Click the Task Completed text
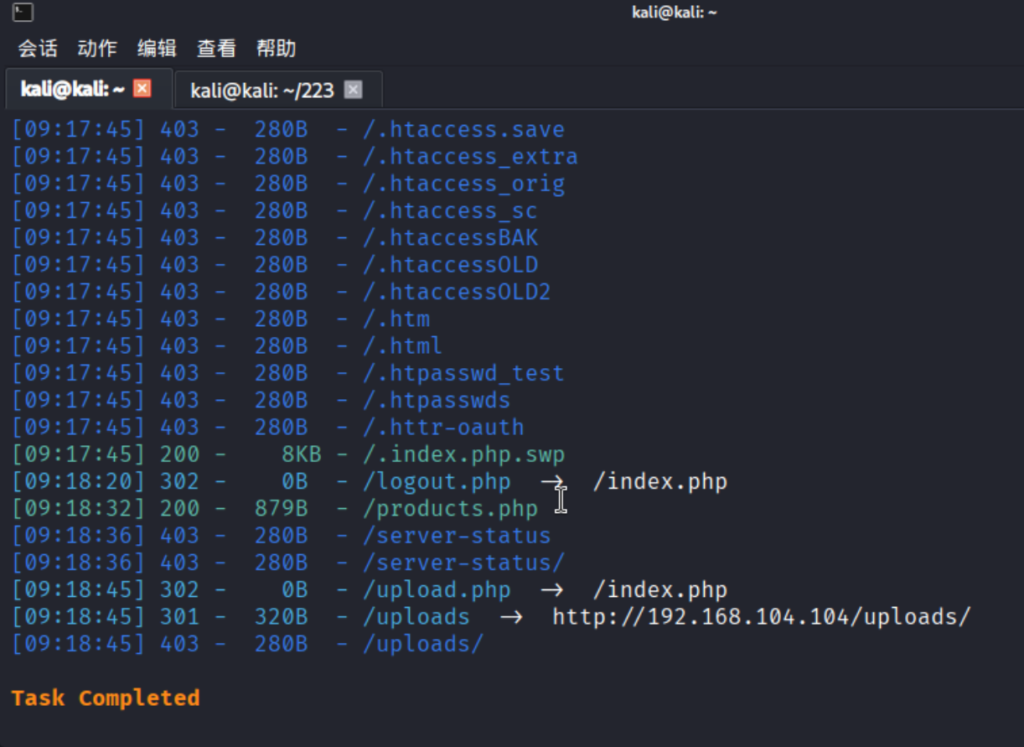The image size is (1024, 747). [104, 697]
